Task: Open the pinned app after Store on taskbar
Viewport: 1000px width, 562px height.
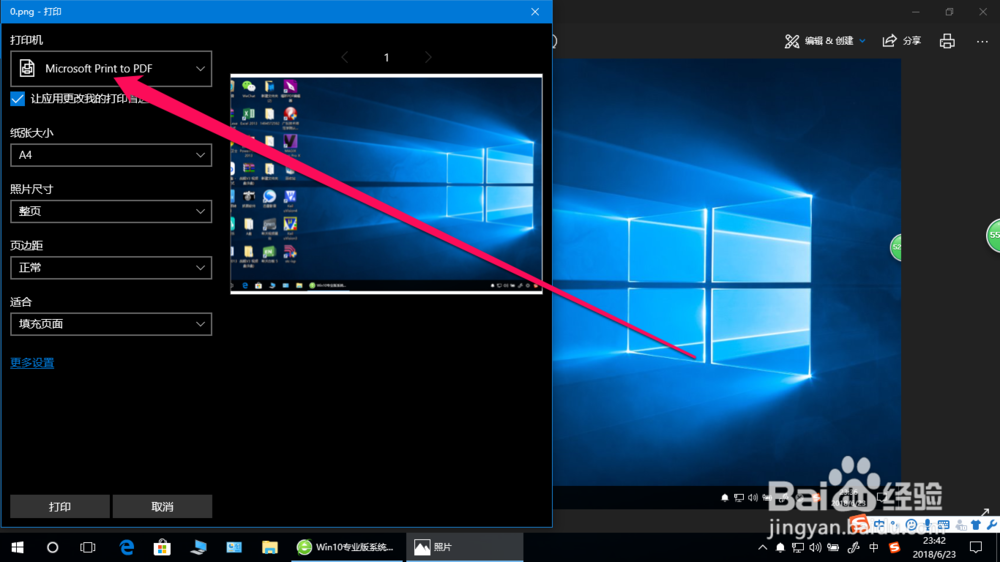Action: coord(198,547)
